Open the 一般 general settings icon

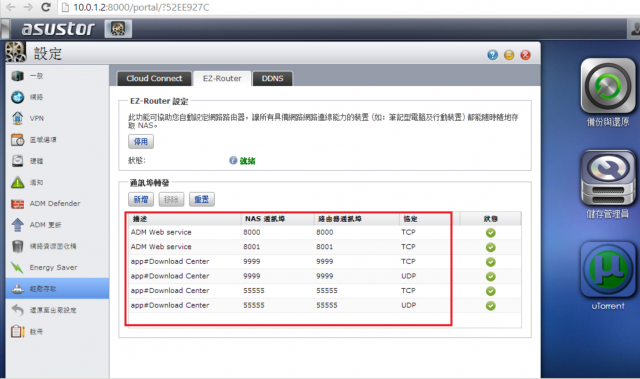click(x=17, y=76)
